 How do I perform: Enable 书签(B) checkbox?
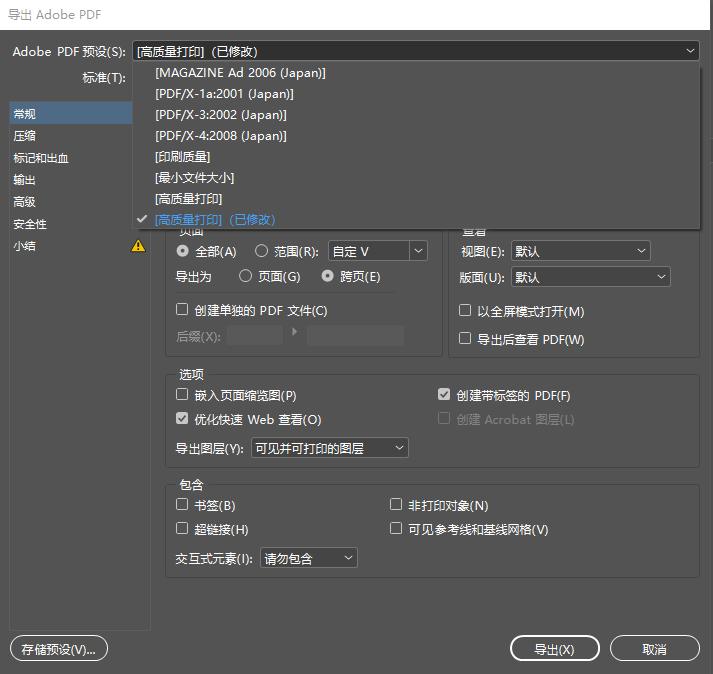pos(182,504)
